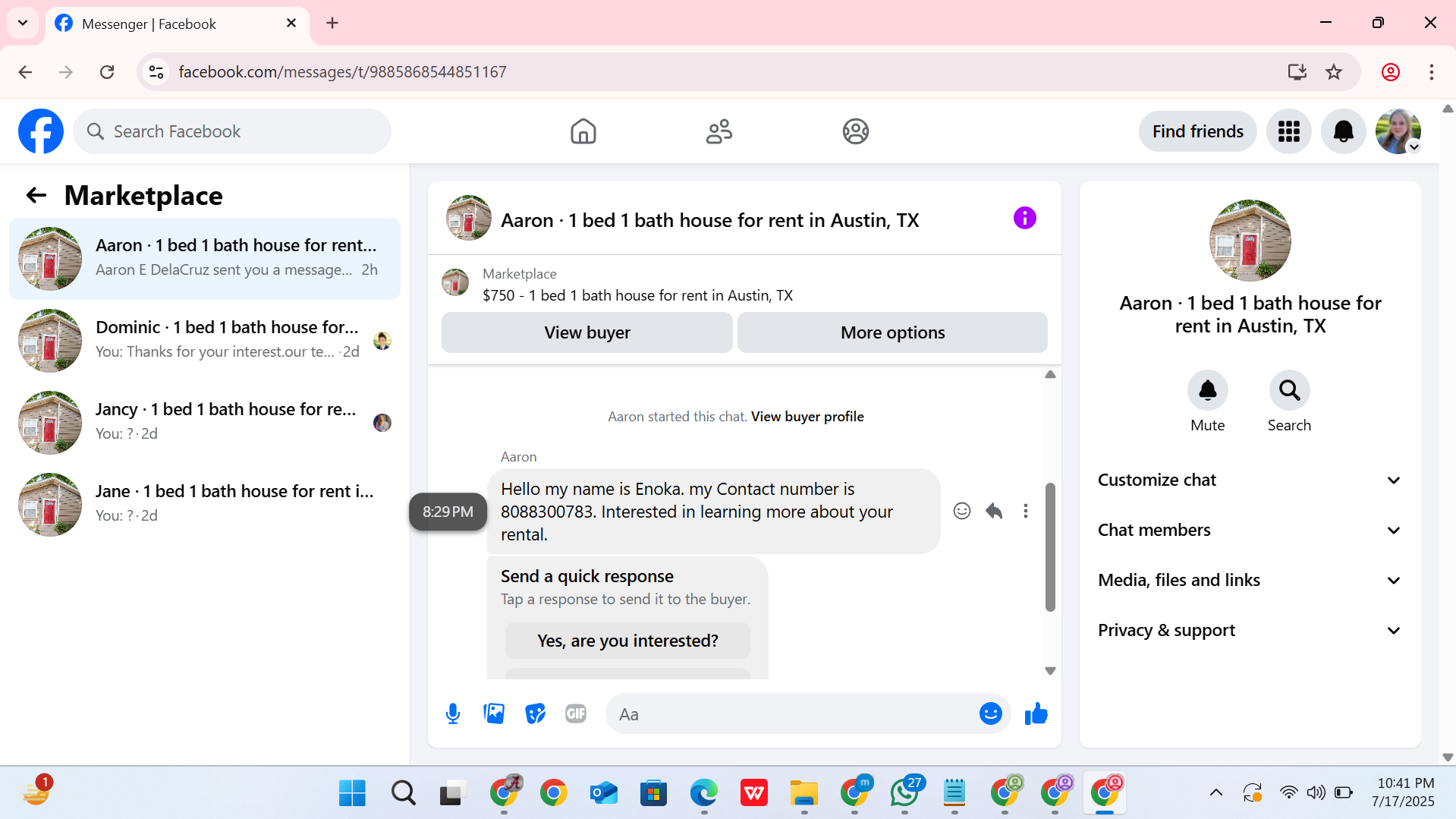This screenshot has height=819, width=1456.
Task: Open the Facebook menu grid icon
Action: point(1288,131)
